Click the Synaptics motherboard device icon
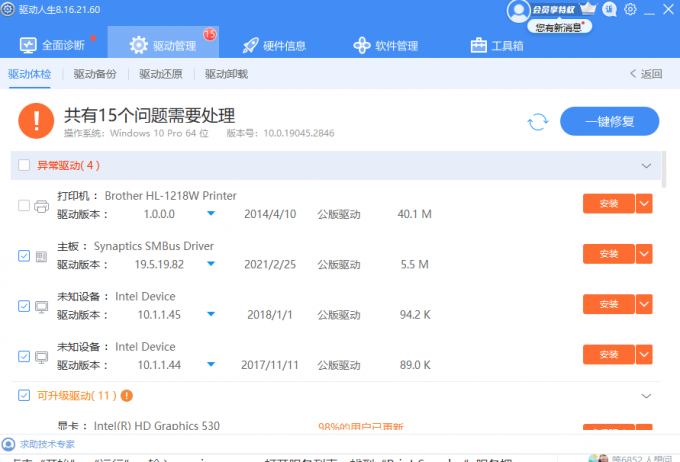The width and height of the screenshot is (680, 462). point(41,256)
